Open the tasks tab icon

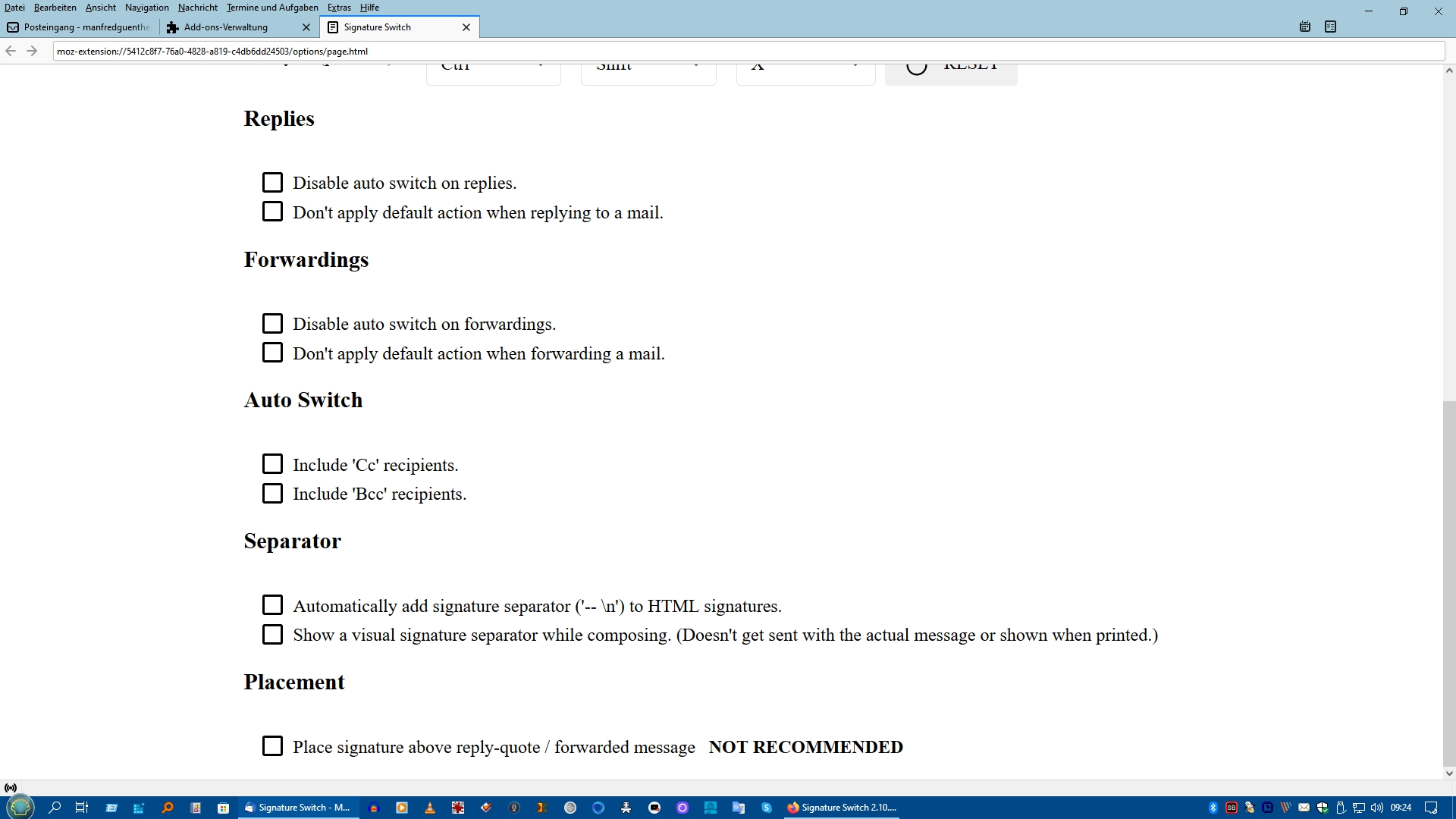[1330, 27]
